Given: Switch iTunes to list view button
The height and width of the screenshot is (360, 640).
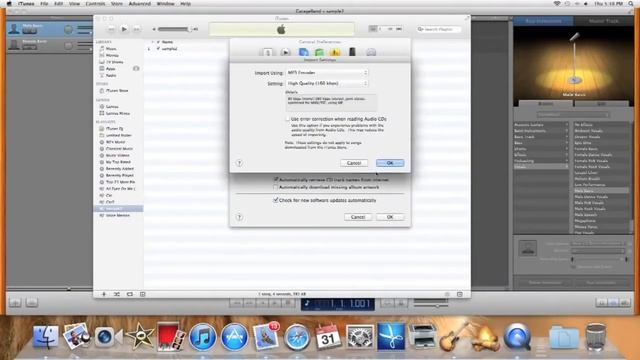Looking at the screenshot, I should click(373, 29).
